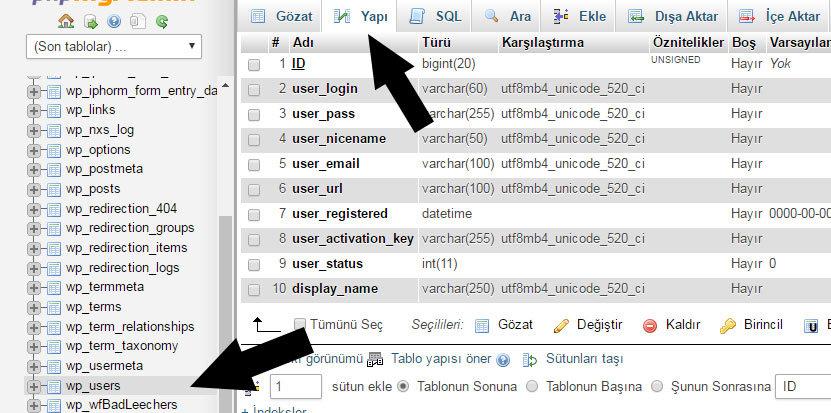Screen dimensions: 831x413
Task: Open the Dışa Aktar tab
Action: click(673, 16)
